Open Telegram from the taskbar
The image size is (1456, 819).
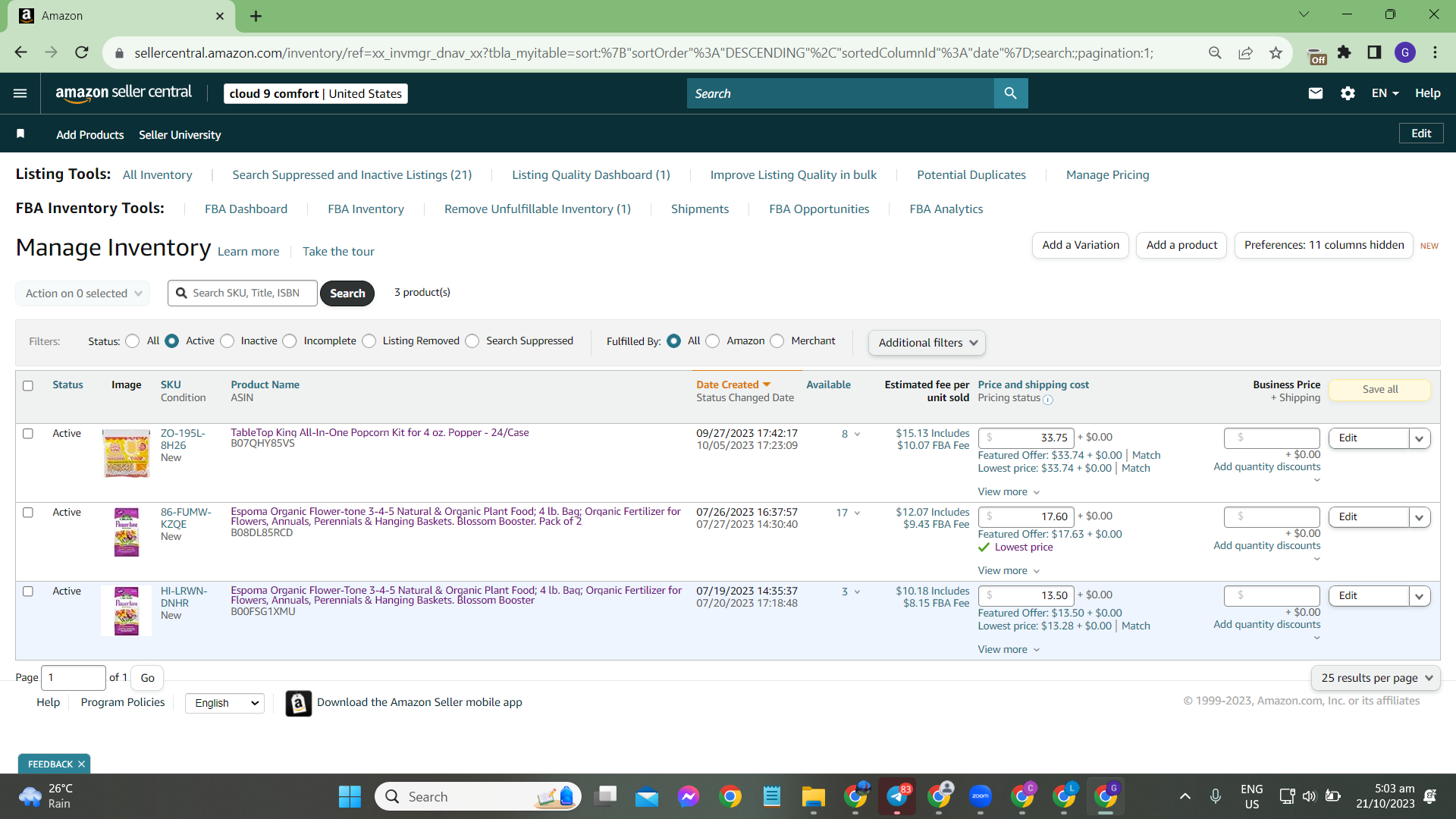897,796
